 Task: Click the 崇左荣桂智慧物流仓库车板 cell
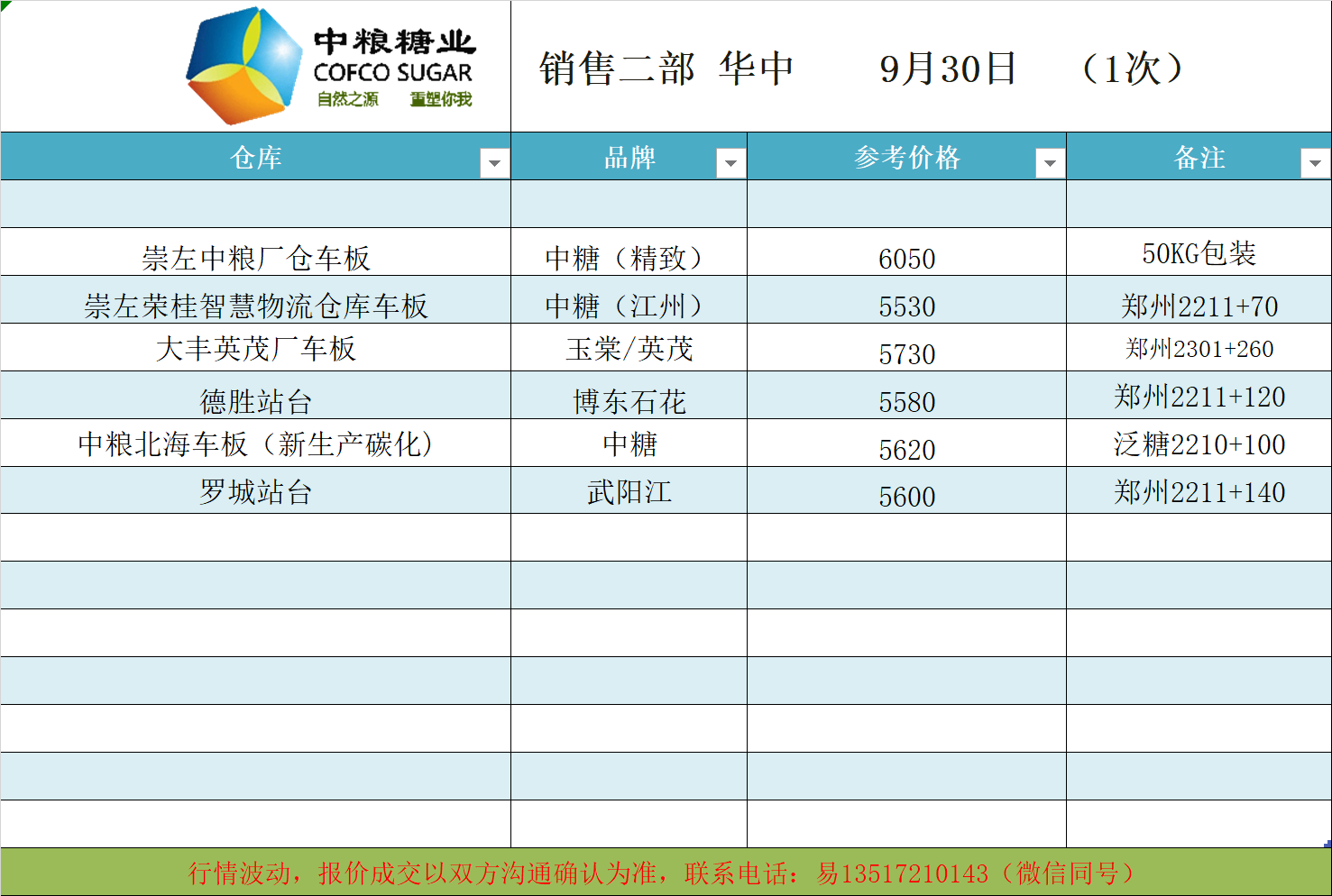[x=256, y=306]
